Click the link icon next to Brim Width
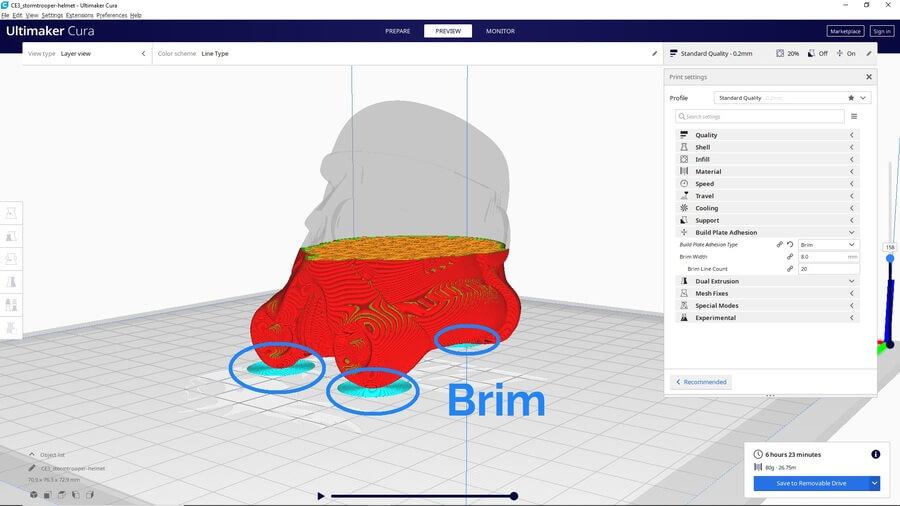This screenshot has width=900, height=506. [x=790, y=257]
